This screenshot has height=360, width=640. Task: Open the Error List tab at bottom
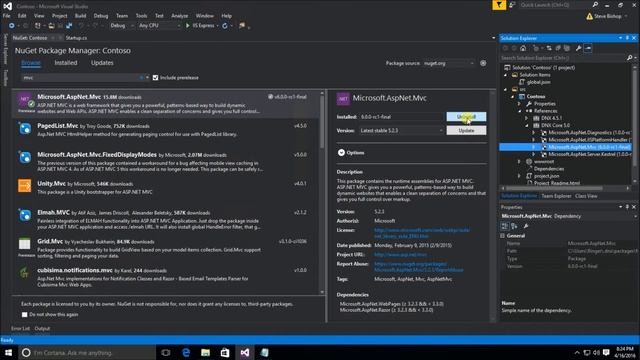[x=20, y=329]
